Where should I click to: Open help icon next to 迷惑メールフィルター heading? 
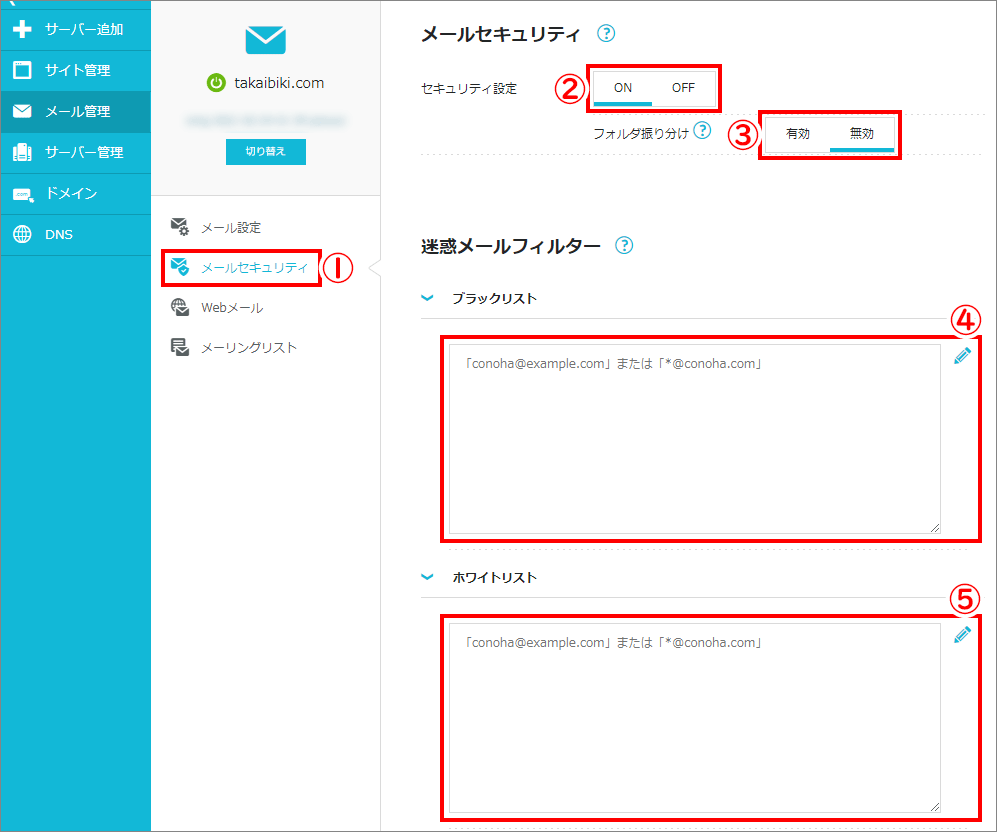point(624,245)
